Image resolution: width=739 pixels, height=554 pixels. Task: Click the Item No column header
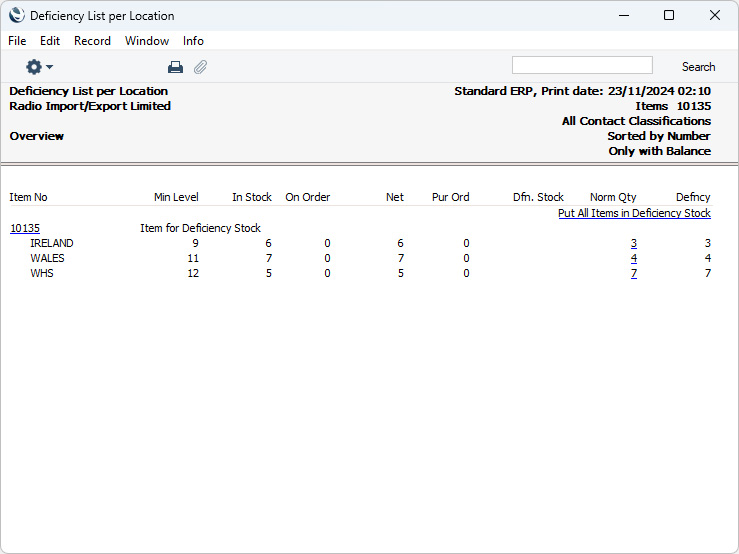pos(28,197)
